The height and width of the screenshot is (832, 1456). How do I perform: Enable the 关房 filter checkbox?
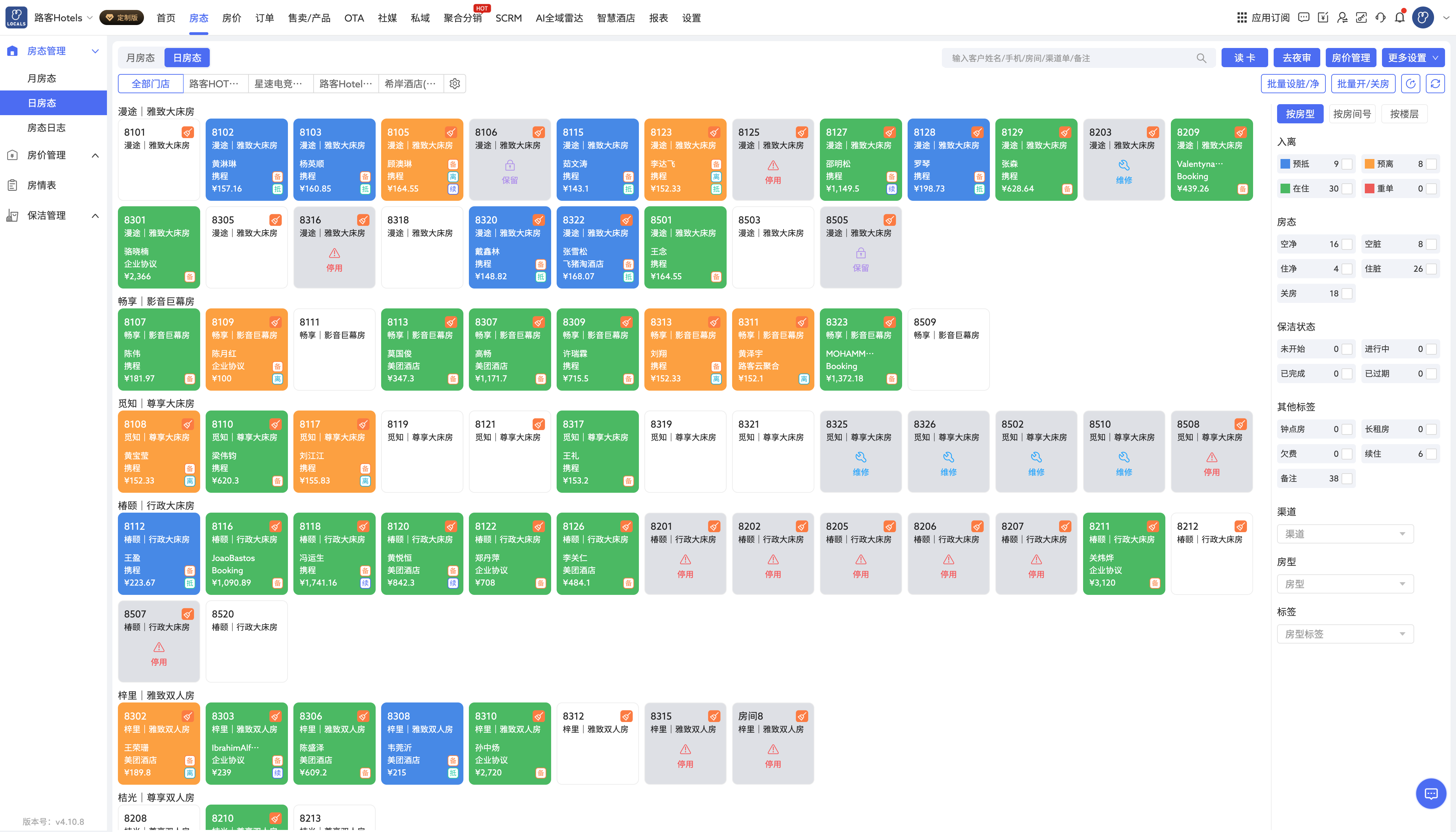coord(1347,293)
